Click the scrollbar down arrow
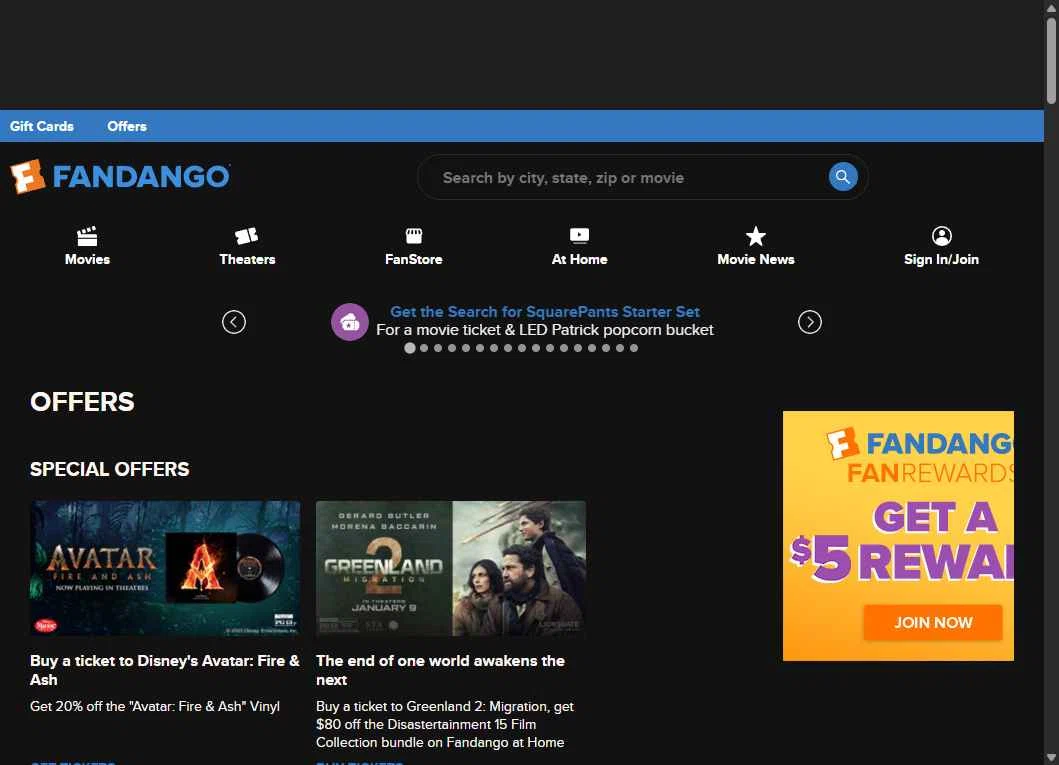Image resolution: width=1059 pixels, height=765 pixels. click(1051, 758)
